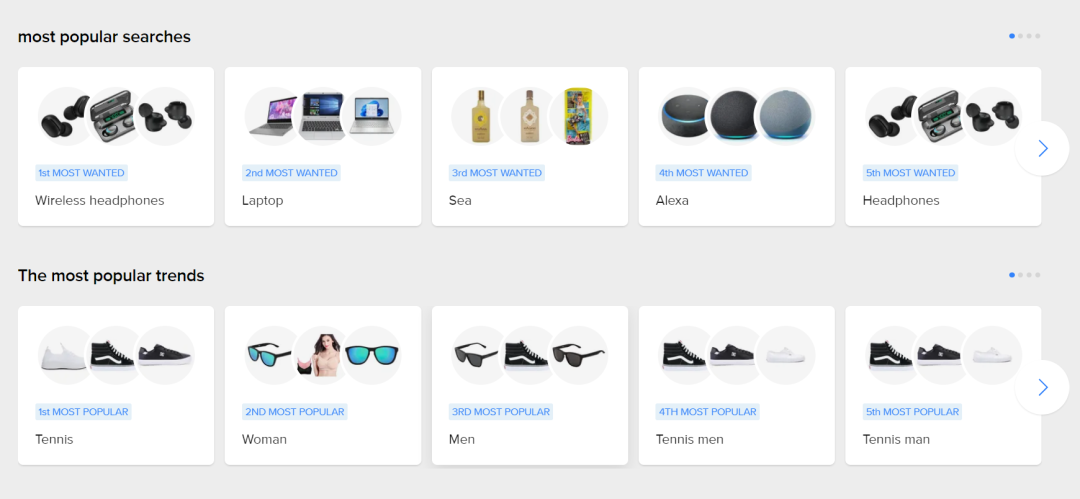1080x499 pixels.
Task: Click the charging case earbuds thumbnail in first card
Action: coord(116,116)
